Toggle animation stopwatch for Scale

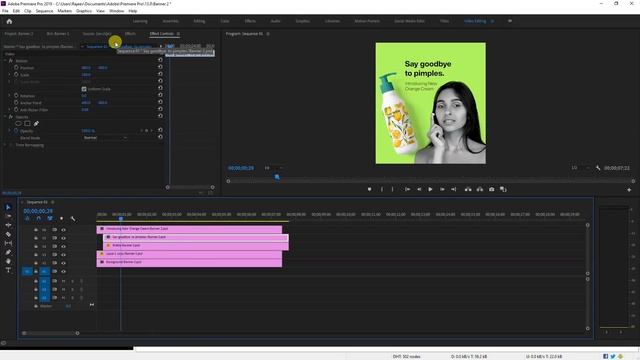pyautogui.click(x=16, y=75)
